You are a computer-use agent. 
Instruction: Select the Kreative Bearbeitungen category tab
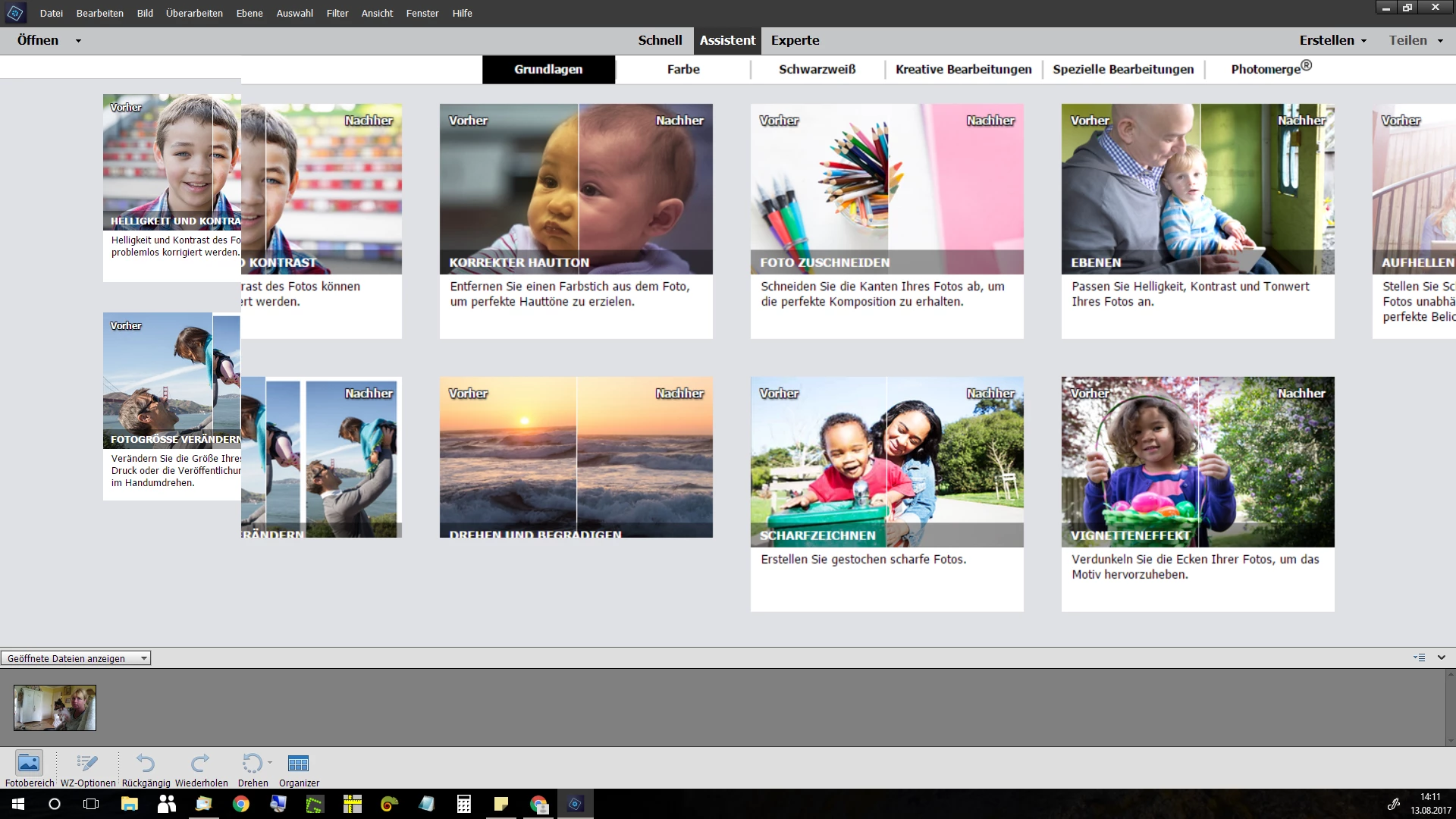(963, 69)
